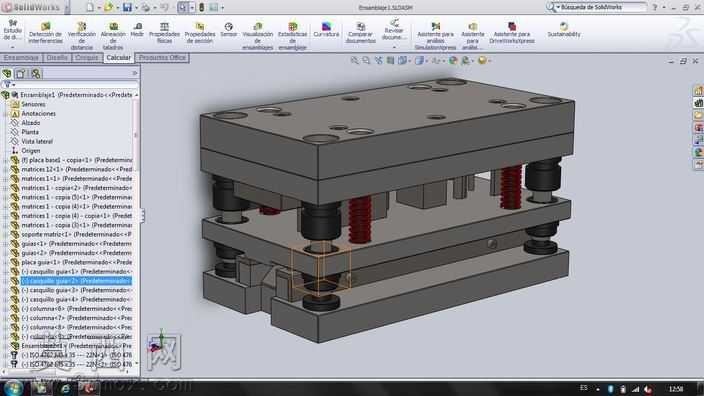Image resolution: width=704 pixels, height=396 pixels.
Task: Select Vista lateral plane in the tree
Action: pyautogui.click(x=37, y=141)
